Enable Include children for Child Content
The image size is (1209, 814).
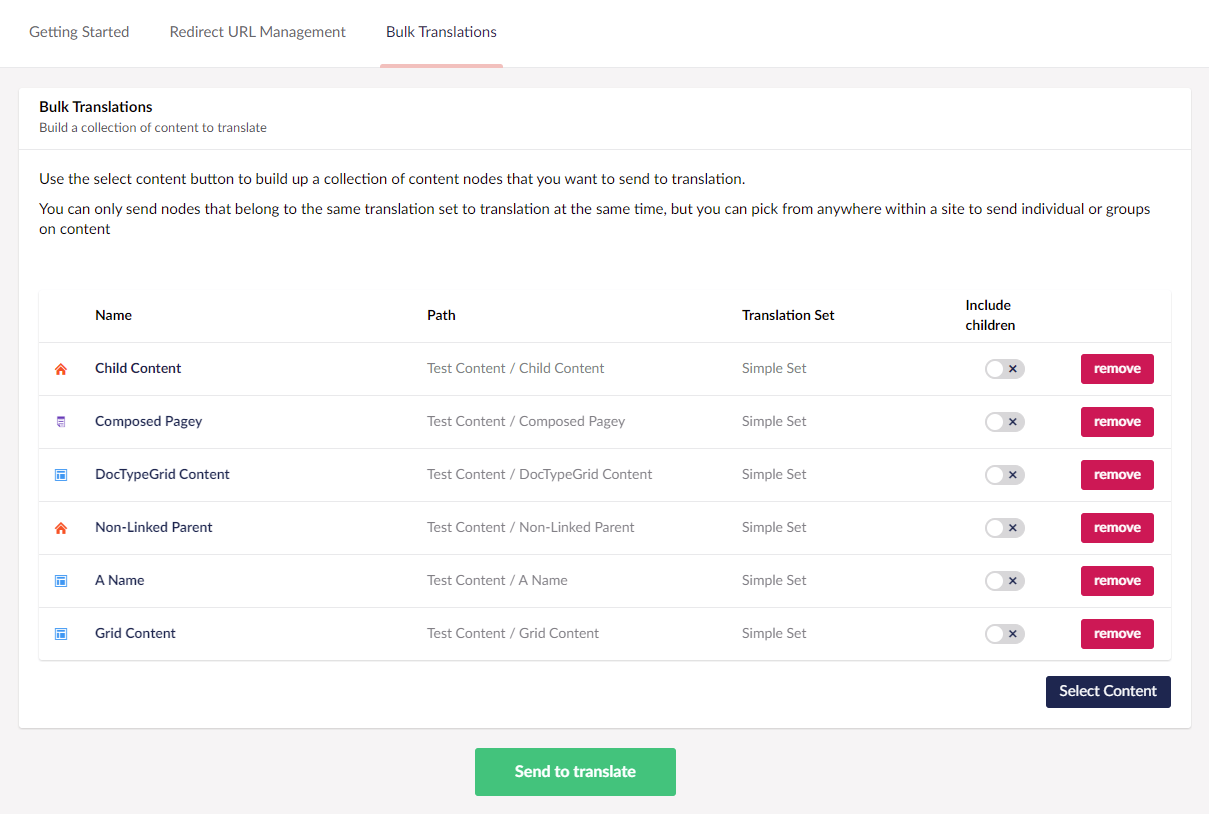[1004, 368]
